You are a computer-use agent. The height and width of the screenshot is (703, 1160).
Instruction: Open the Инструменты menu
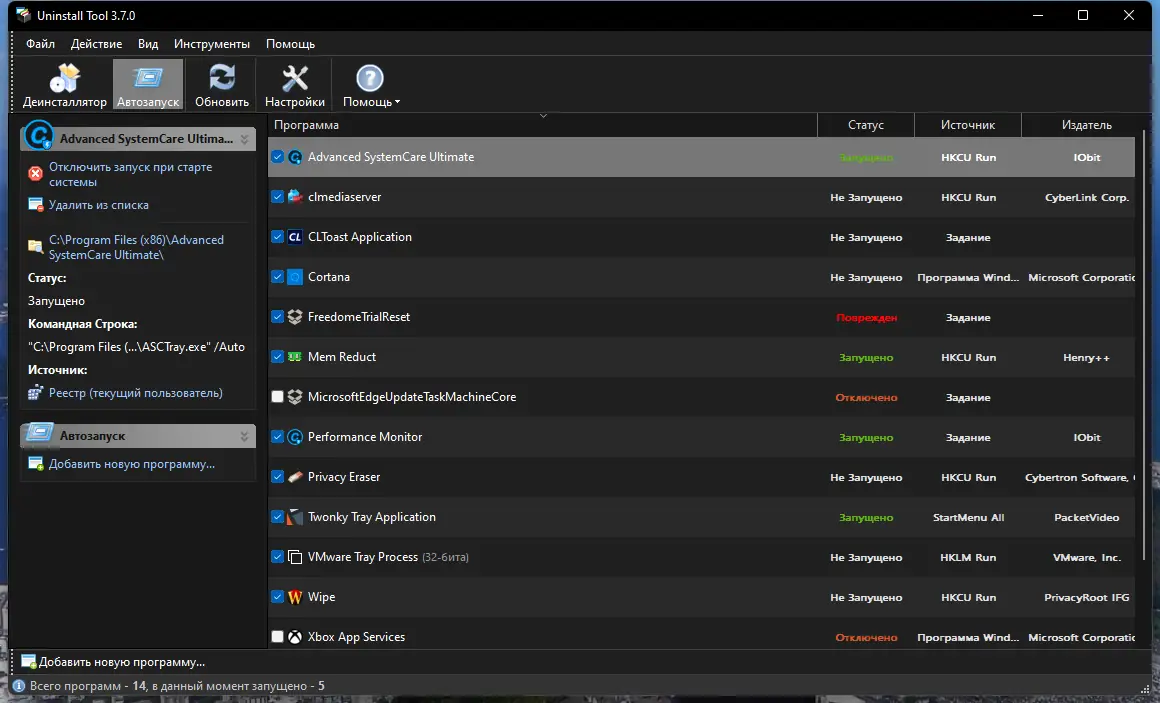(x=211, y=44)
